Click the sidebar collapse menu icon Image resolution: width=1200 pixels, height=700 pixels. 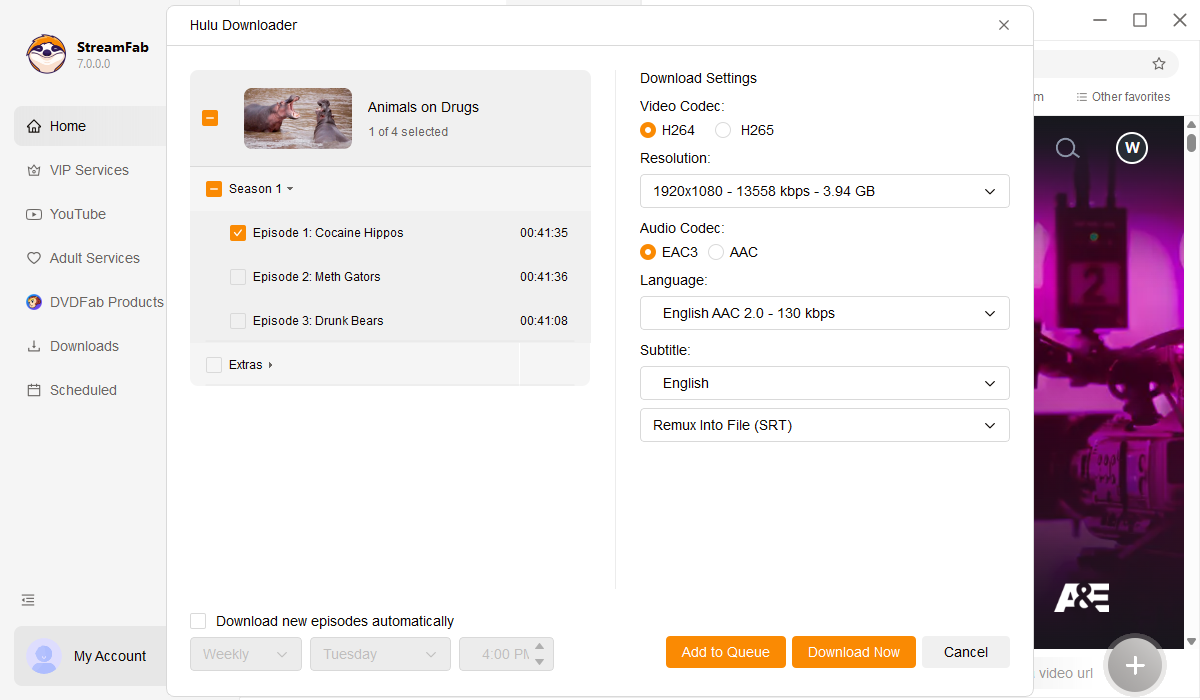pos(28,600)
